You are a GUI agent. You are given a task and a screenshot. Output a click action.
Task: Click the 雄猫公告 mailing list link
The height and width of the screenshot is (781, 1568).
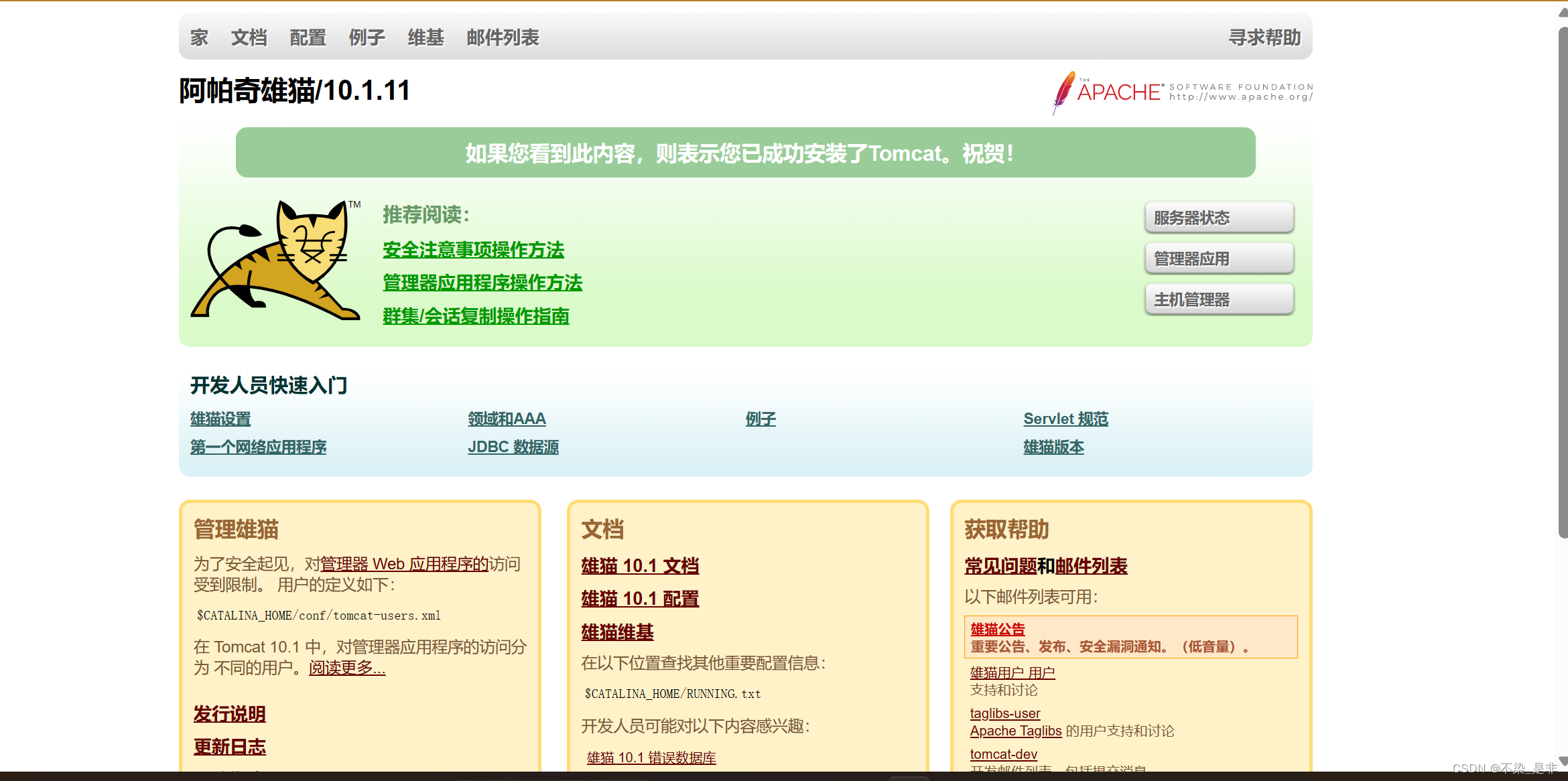point(996,628)
